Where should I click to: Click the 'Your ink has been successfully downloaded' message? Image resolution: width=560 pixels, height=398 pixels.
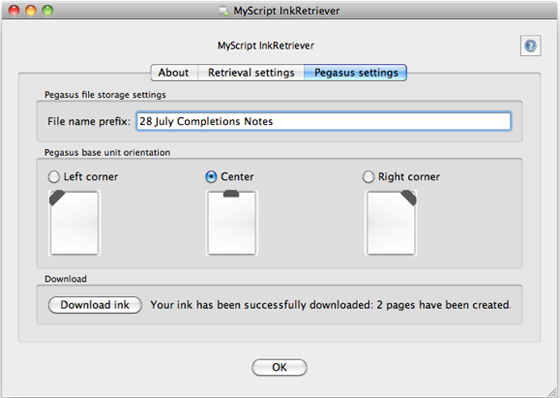pos(331,305)
